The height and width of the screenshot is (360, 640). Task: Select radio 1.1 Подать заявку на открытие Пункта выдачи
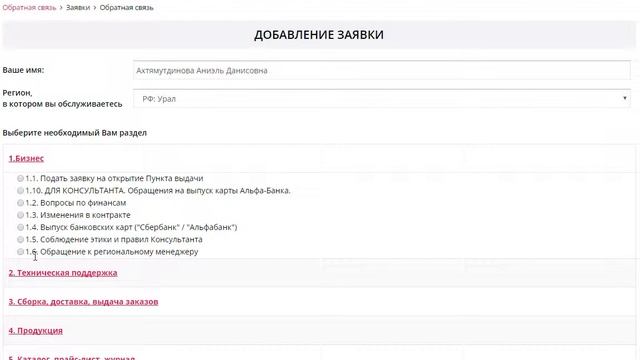coord(20,178)
